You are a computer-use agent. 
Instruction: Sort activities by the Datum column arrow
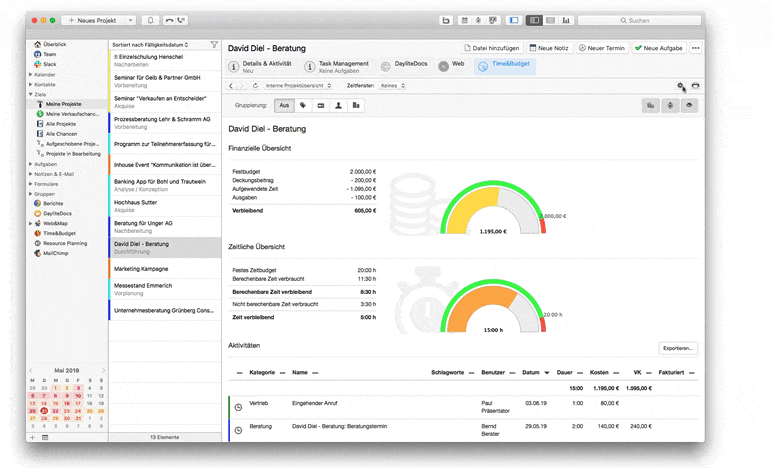[x=547, y=373]
